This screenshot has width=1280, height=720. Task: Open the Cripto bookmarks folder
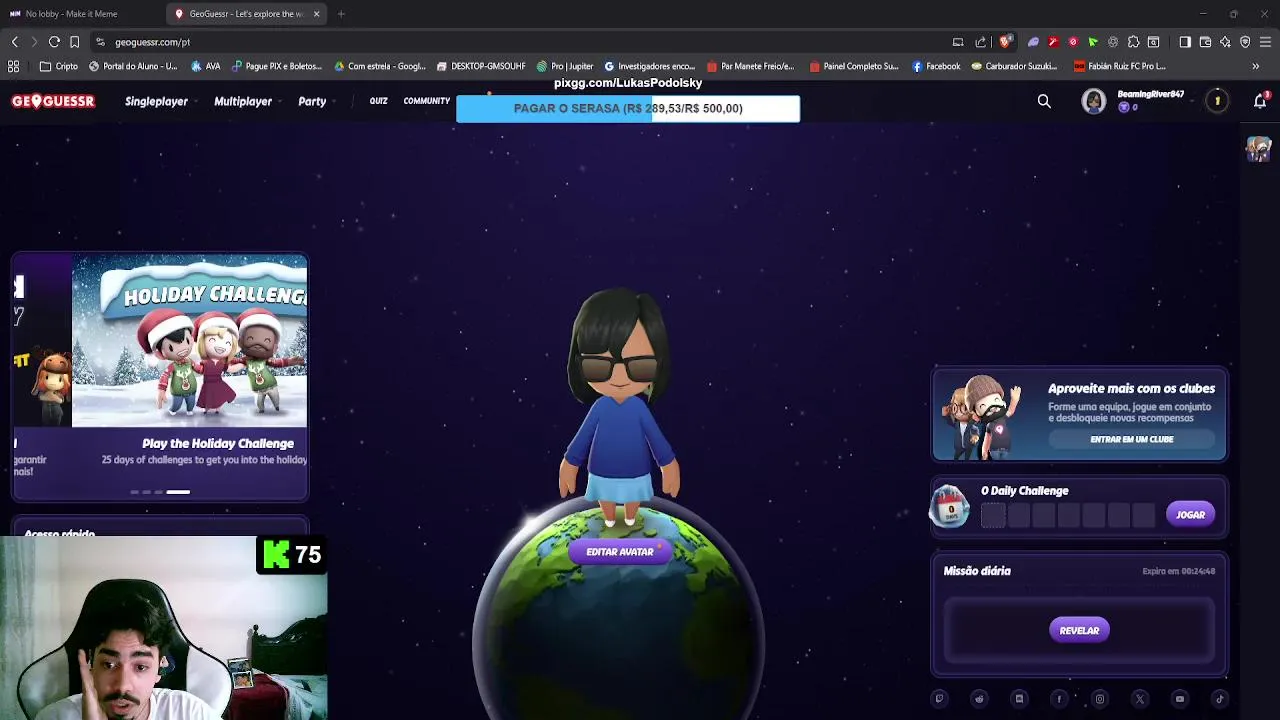(59, 66)
